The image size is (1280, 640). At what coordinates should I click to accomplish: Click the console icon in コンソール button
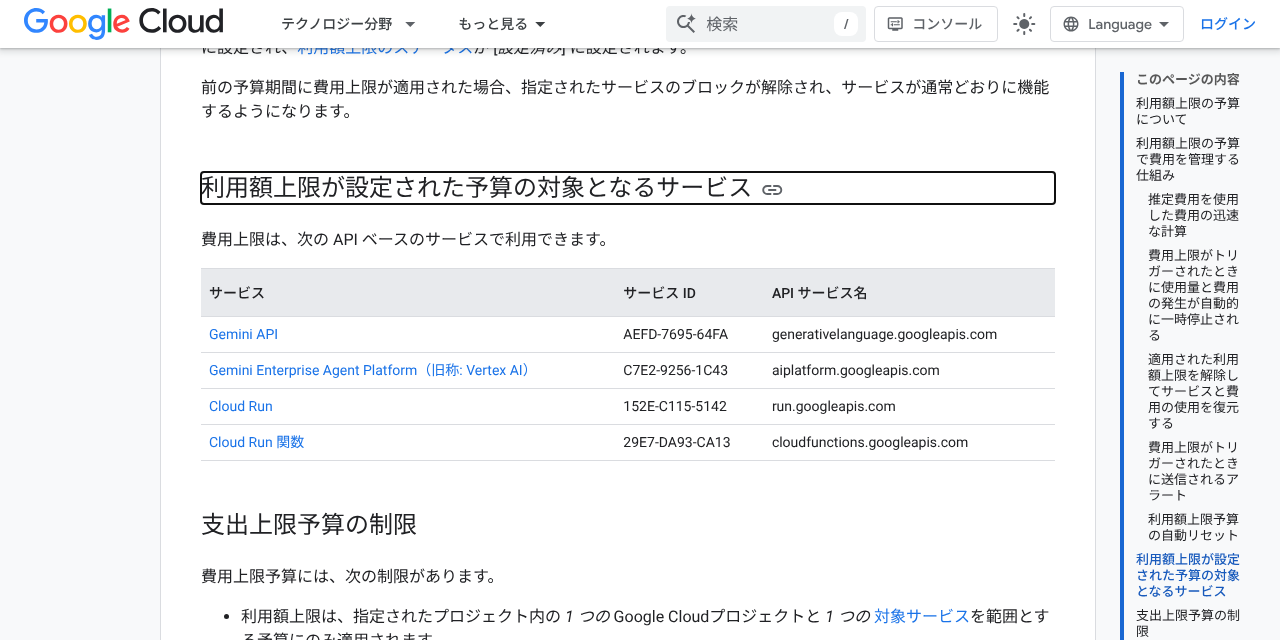895,24
